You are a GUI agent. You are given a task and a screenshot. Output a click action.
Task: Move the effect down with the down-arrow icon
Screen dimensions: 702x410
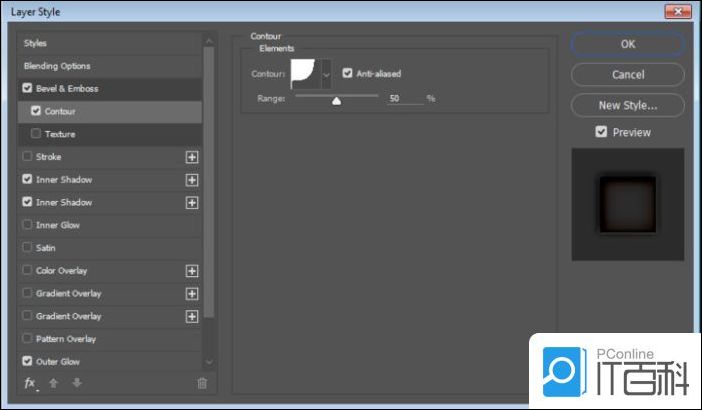77,383
